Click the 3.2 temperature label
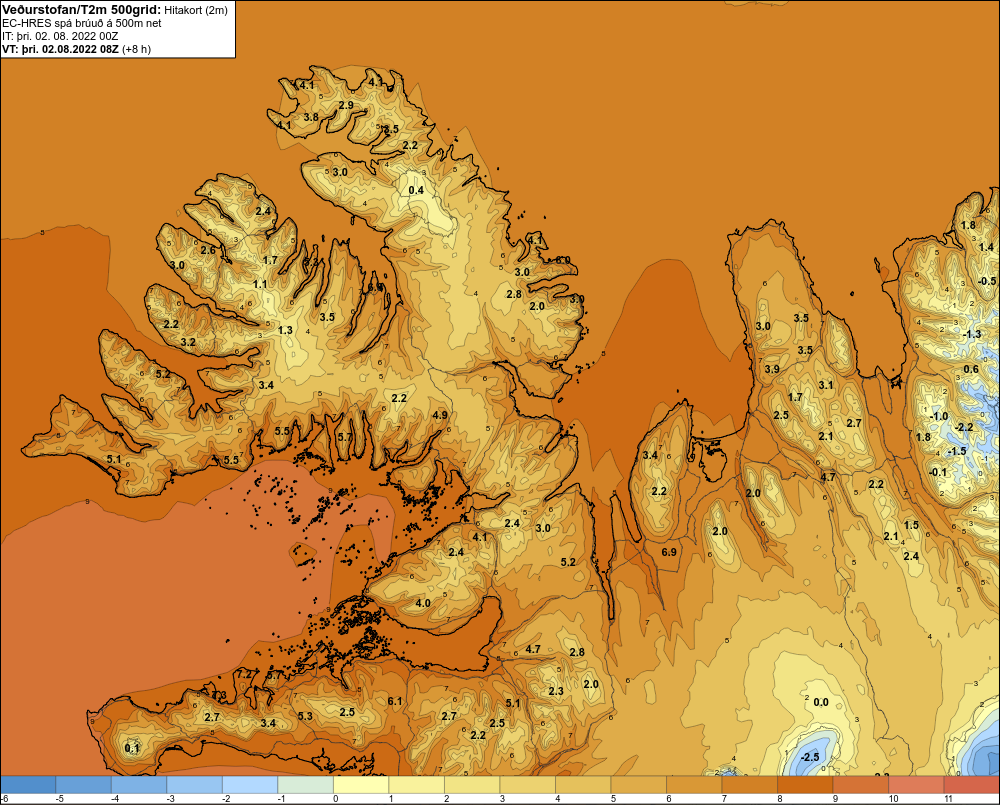Viewport: 1000px width, 805px height. pyautogui.click(x=188, y=343)
